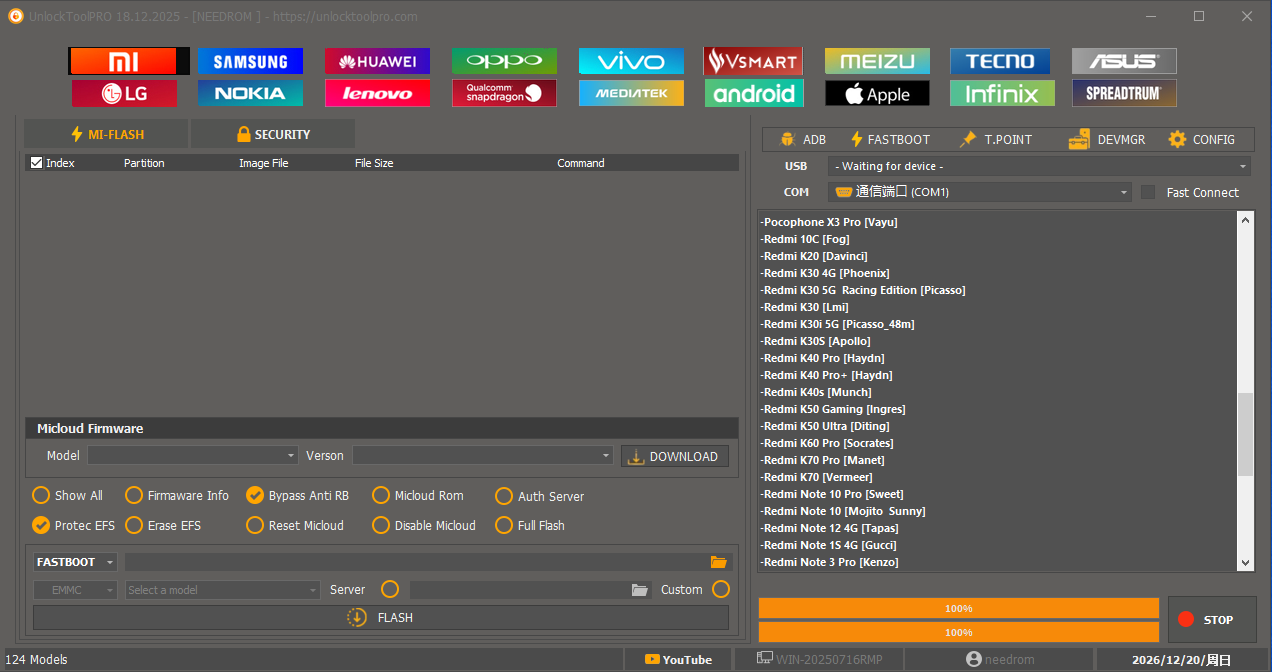Click the Apple brand tile

[x=877, y=94]
